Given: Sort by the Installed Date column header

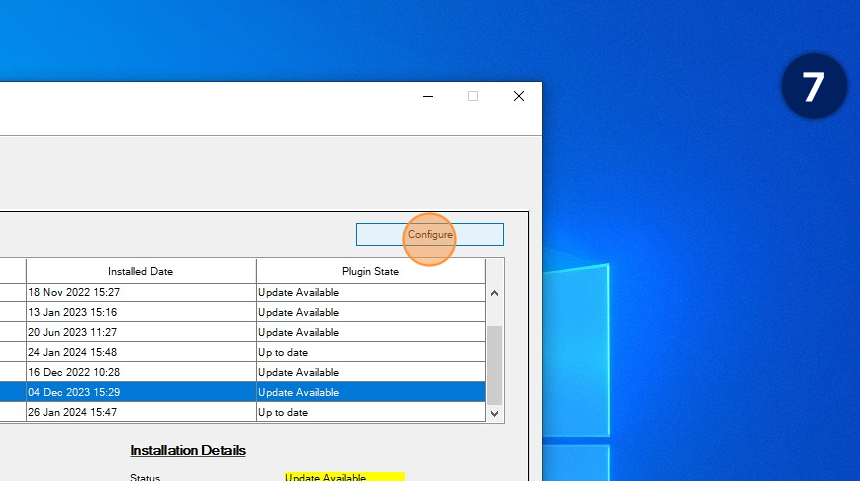Looking at the screenshot, I should click(x=141, y=271).
